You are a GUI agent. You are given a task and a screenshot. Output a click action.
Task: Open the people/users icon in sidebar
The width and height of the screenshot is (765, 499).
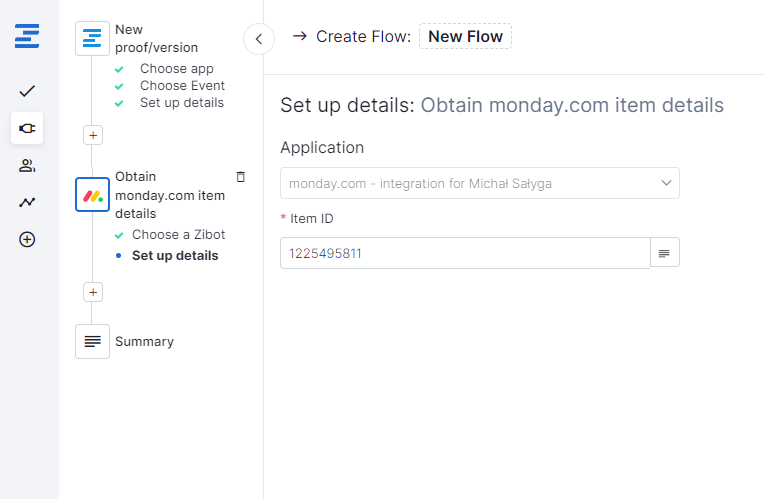click(27, 166)
